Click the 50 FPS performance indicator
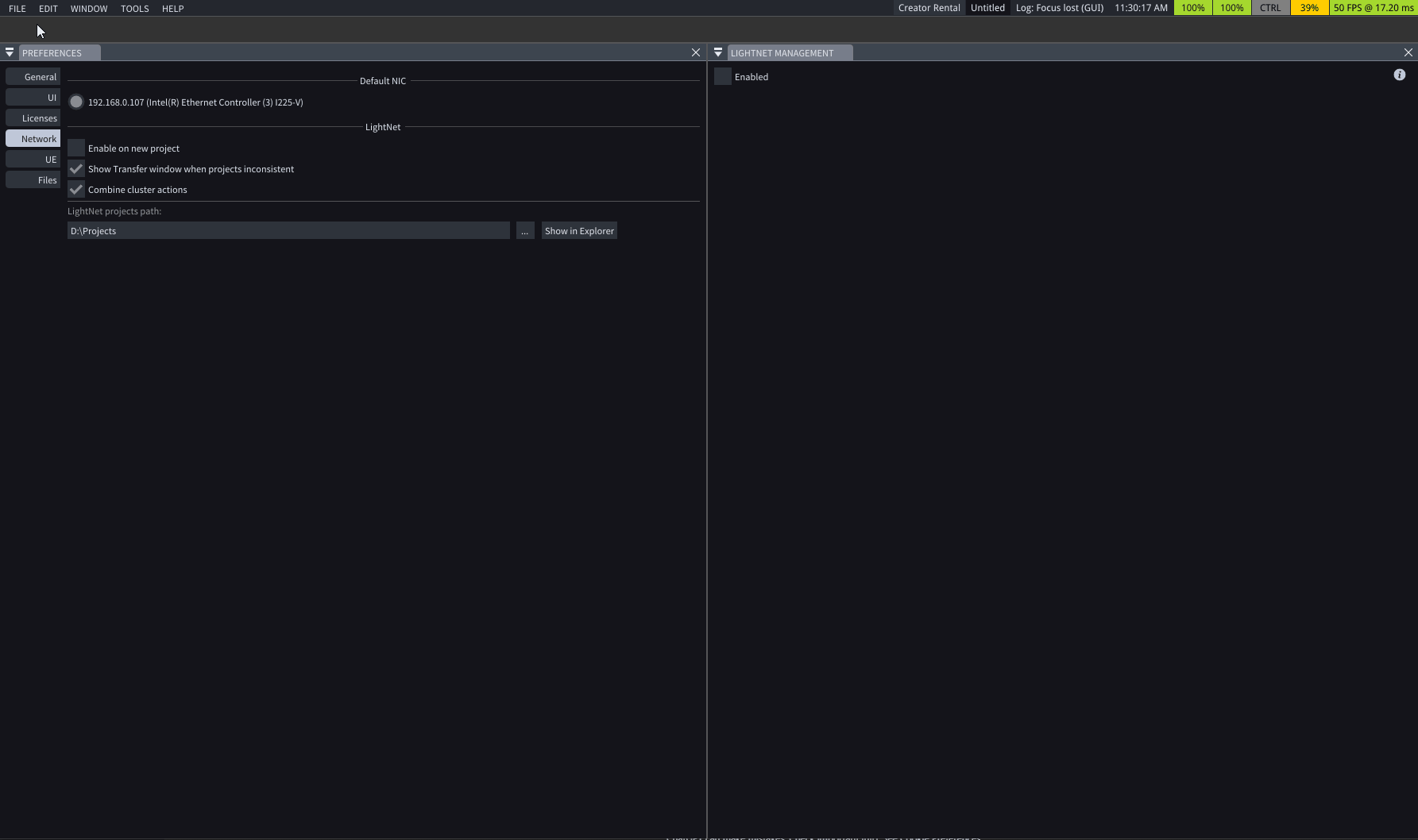Screen dimensions: 1418x840 (1373, 8)
